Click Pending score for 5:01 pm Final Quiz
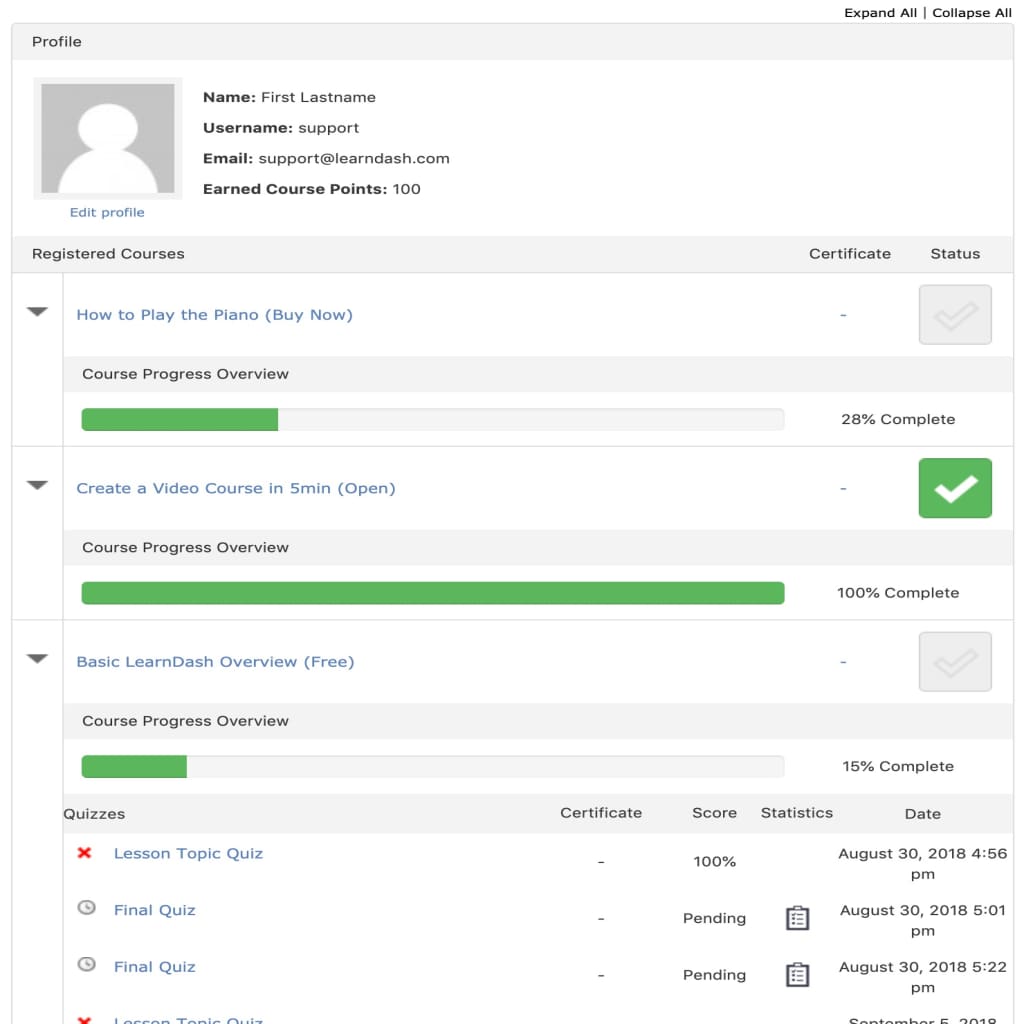 pyautogui.click(x=714, y=918)
